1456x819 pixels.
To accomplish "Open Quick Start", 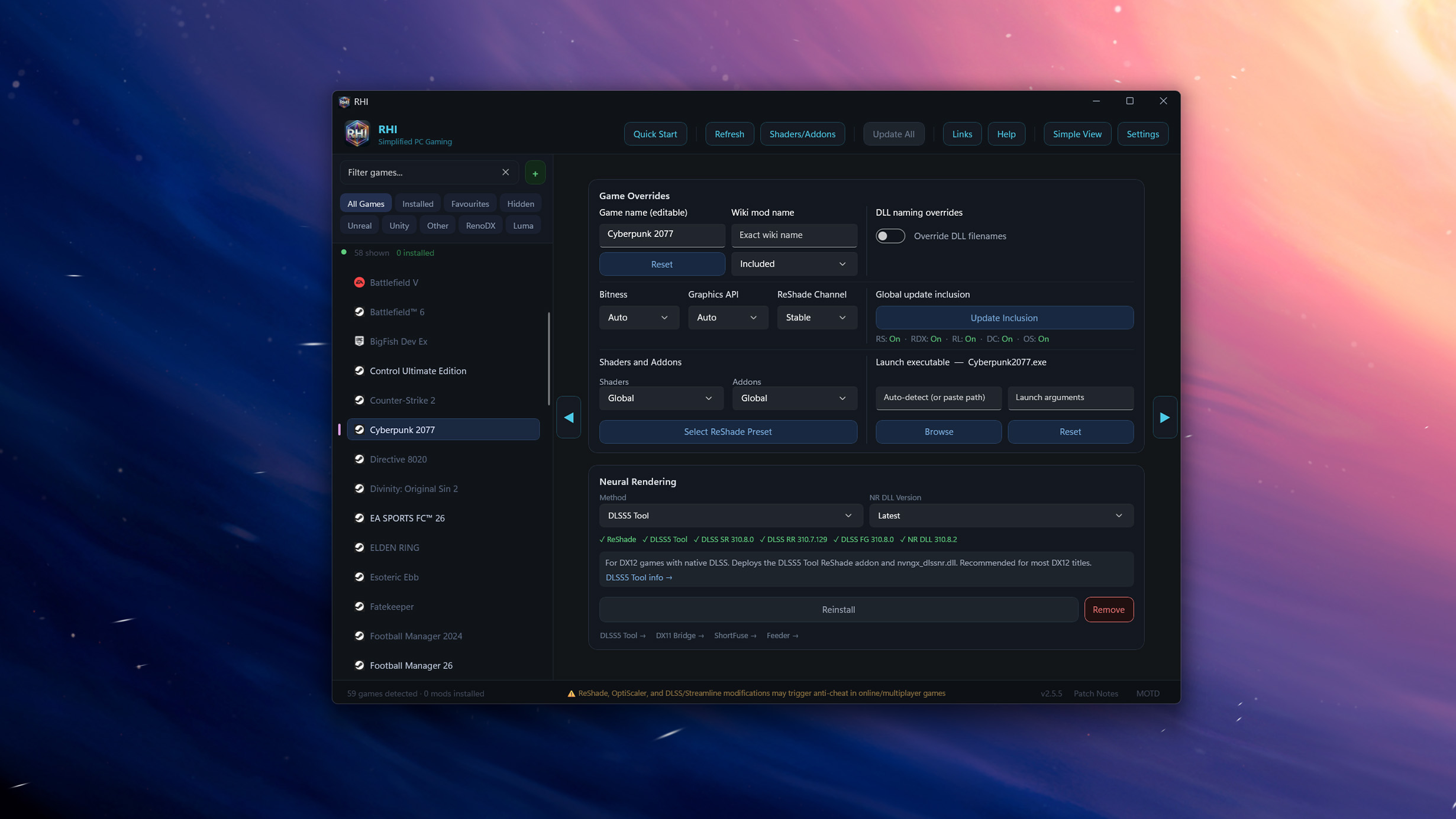I will [x=655, y=134].
